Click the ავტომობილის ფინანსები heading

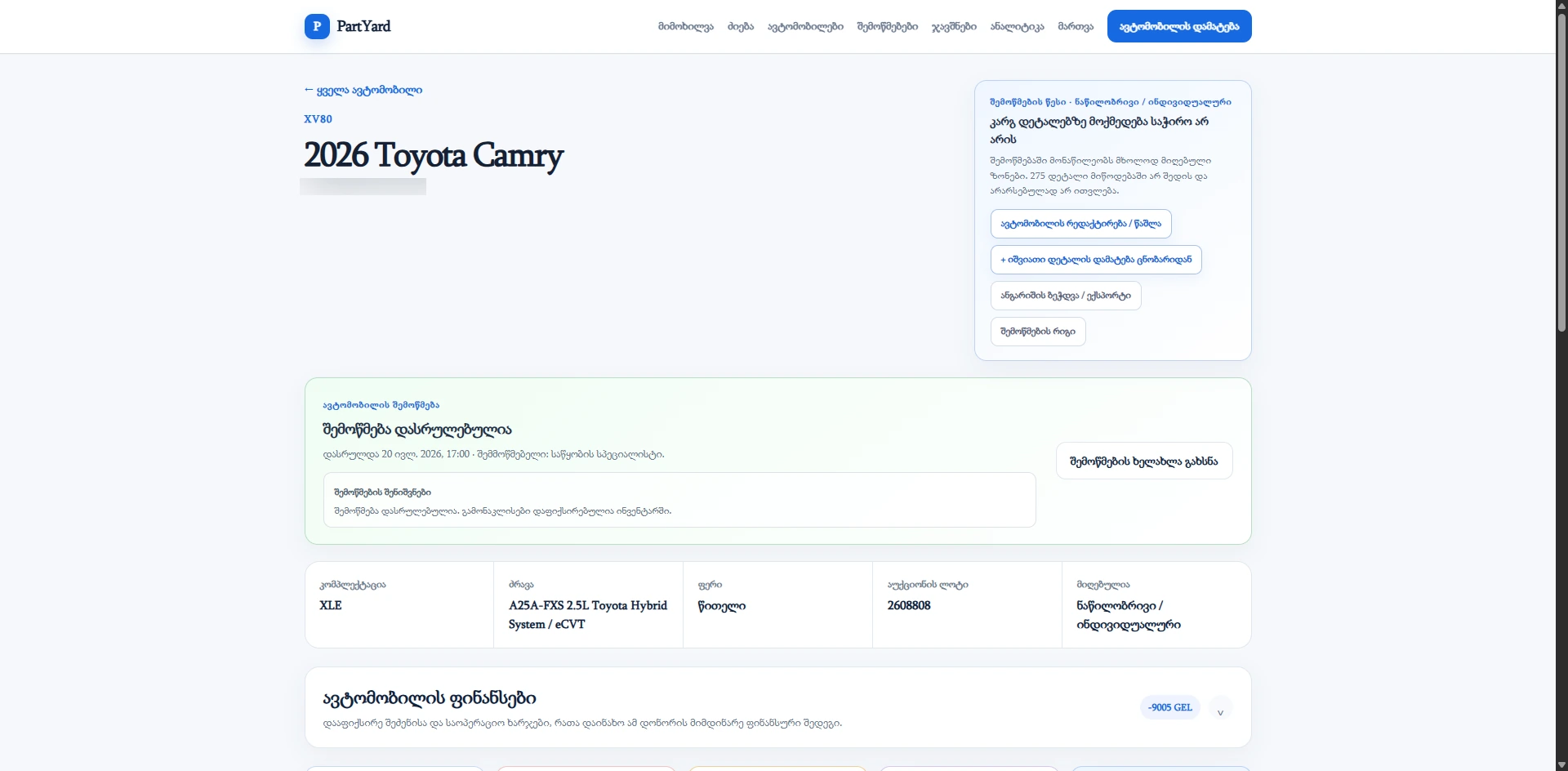point(430,698)
